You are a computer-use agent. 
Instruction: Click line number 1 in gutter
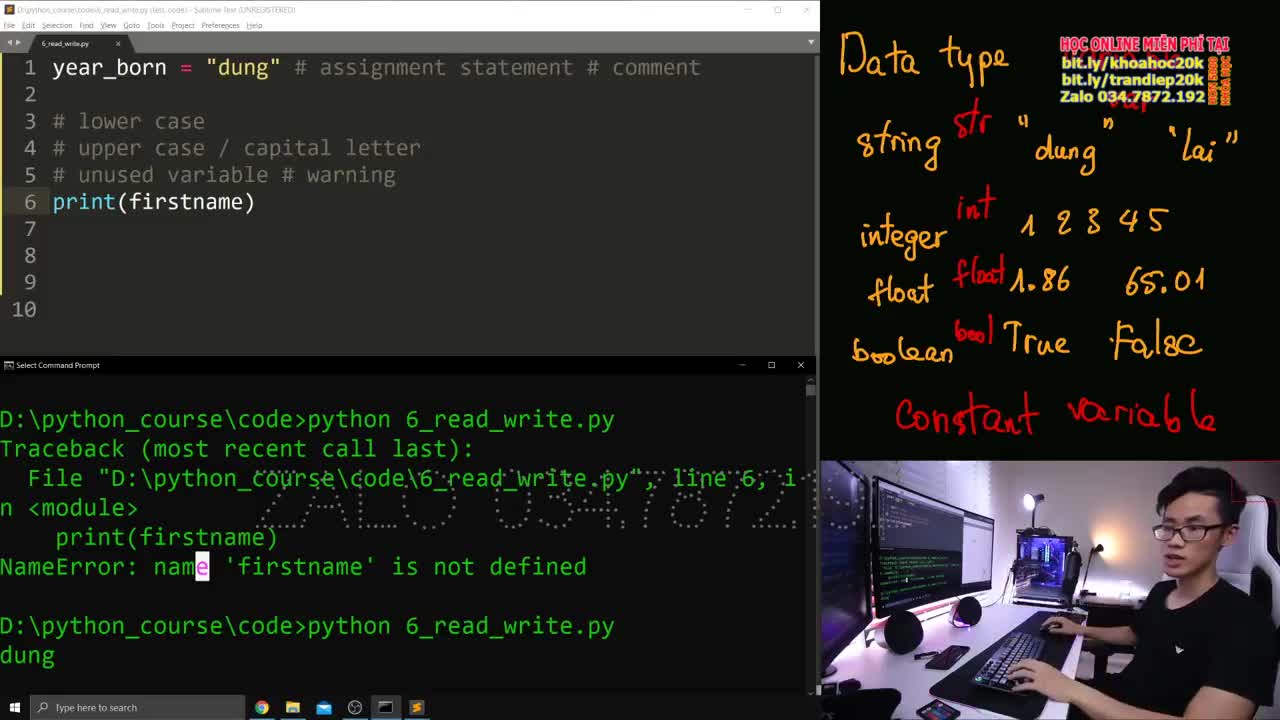[30, 67]
